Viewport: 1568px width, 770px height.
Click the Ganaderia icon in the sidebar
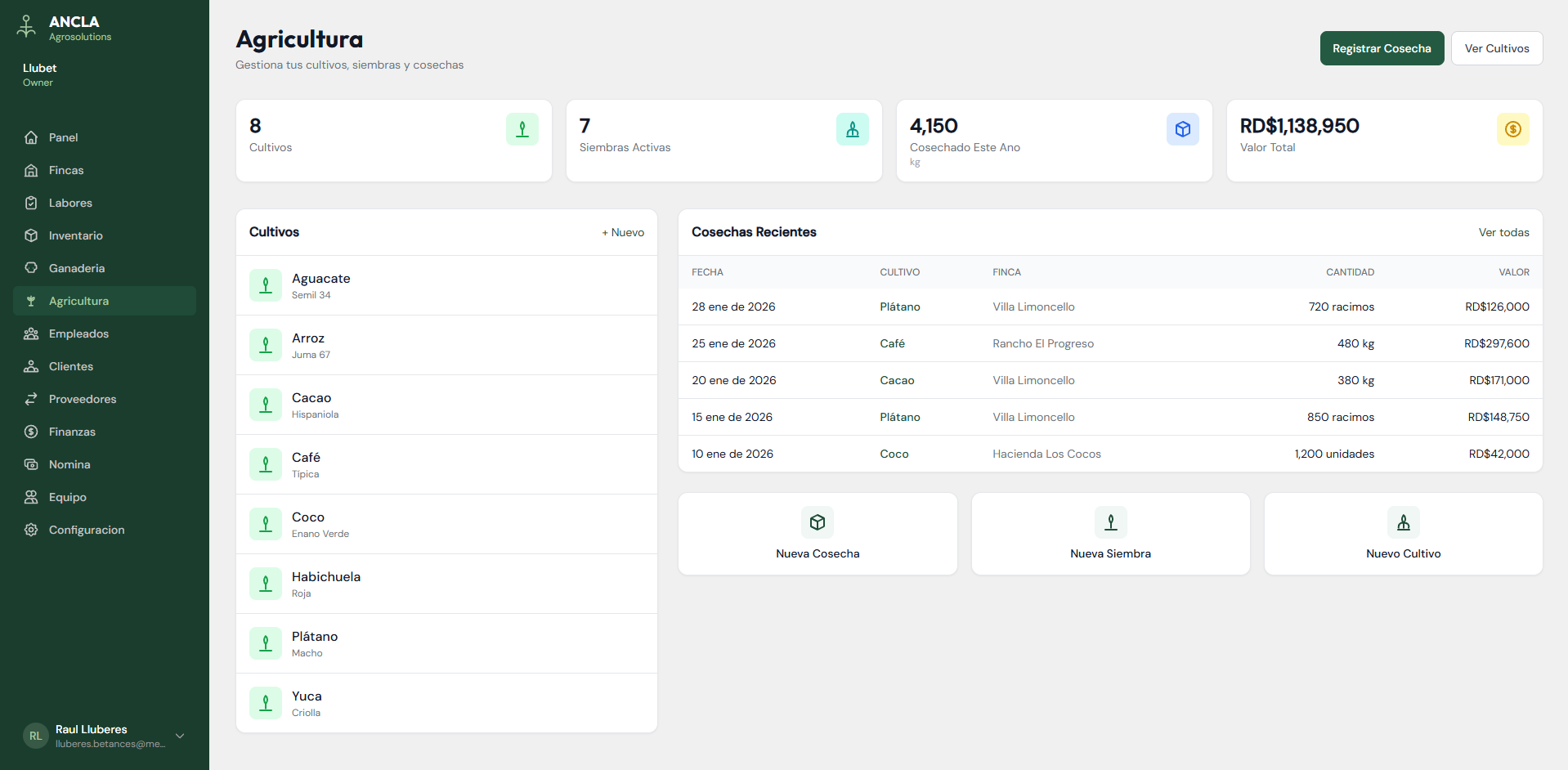pos(31,268)
